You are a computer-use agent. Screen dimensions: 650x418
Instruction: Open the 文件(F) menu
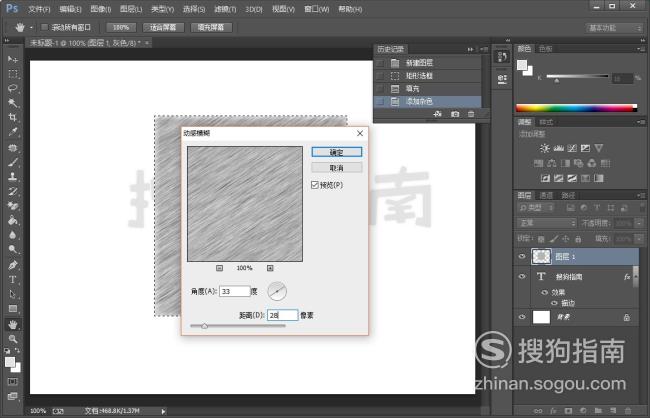(39, 9)
